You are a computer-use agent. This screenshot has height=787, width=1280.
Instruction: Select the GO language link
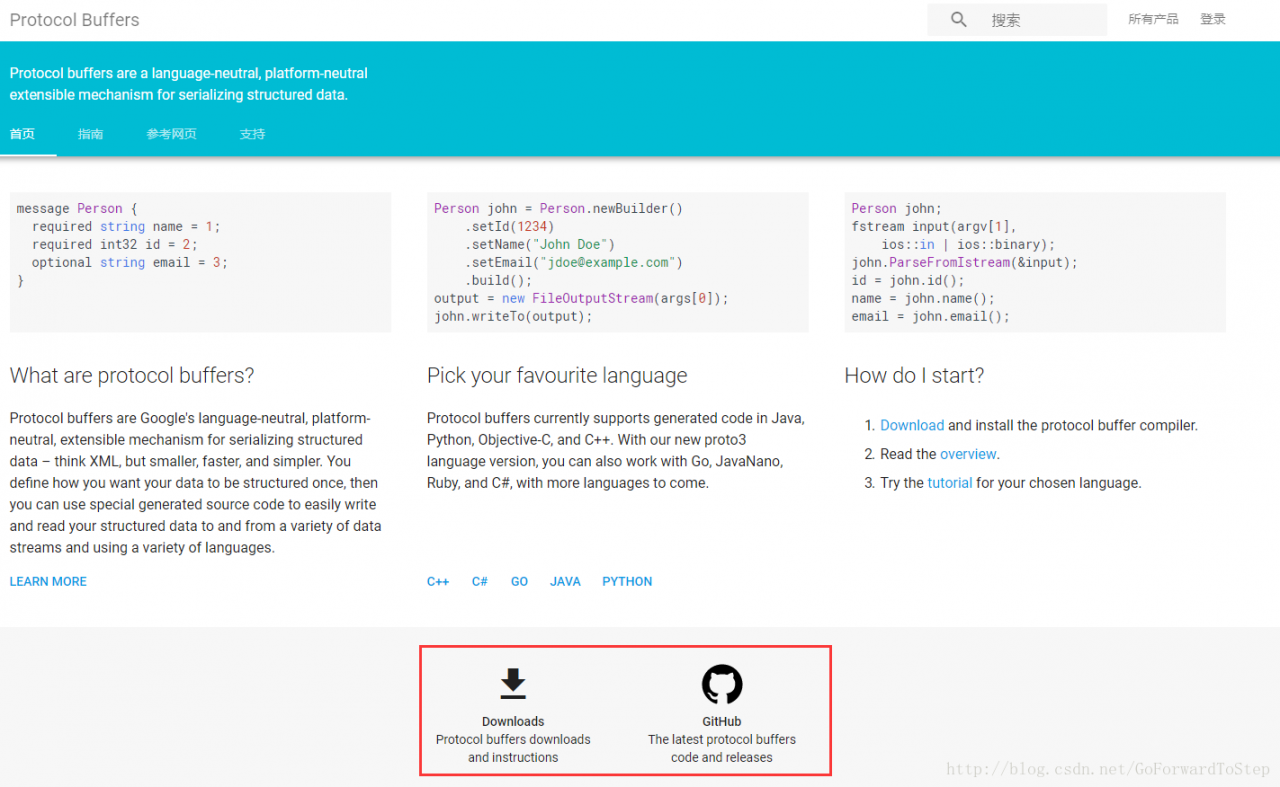519,581
